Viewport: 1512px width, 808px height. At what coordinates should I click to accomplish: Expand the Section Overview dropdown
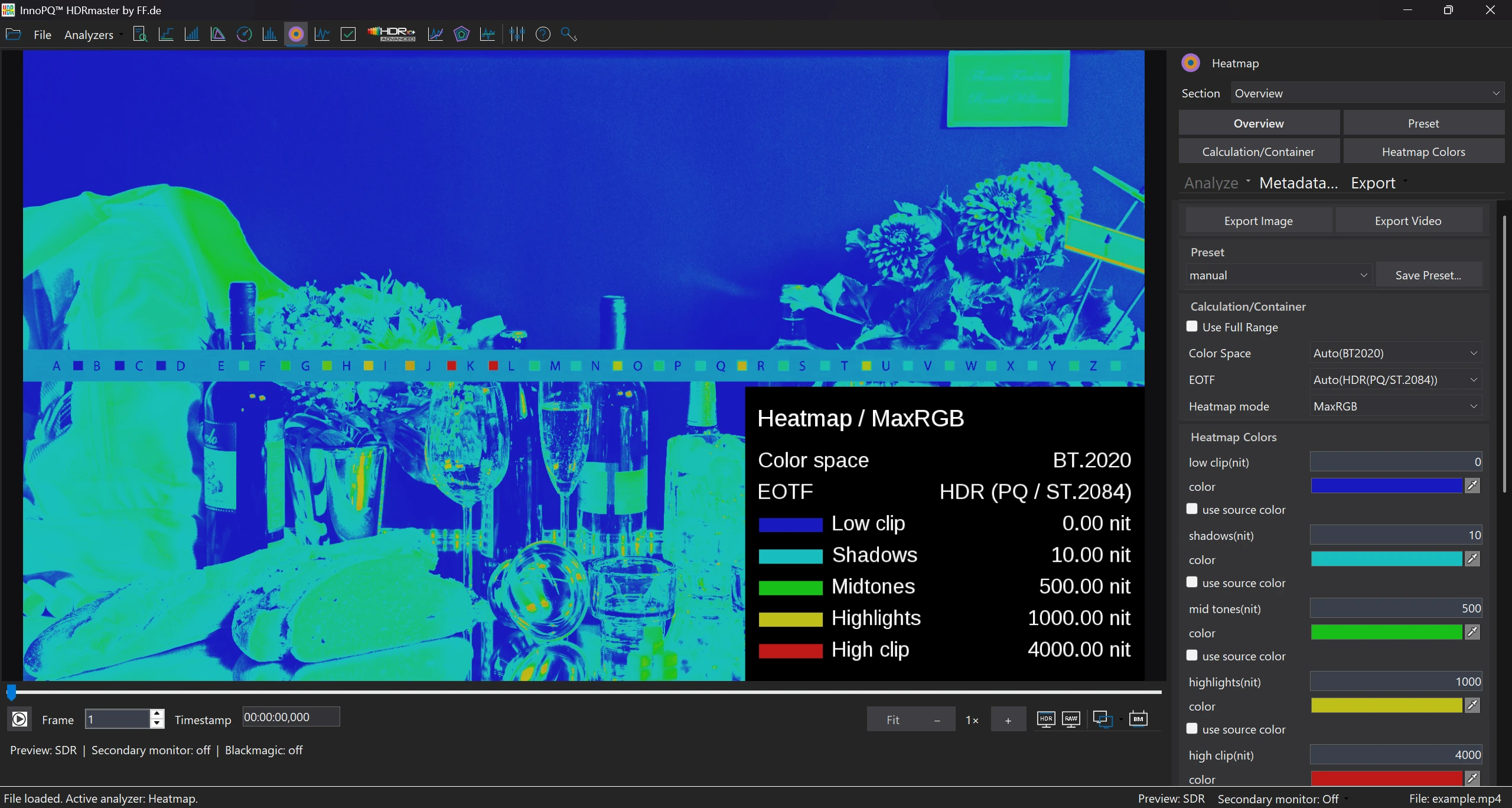(x=1367, y=93)
